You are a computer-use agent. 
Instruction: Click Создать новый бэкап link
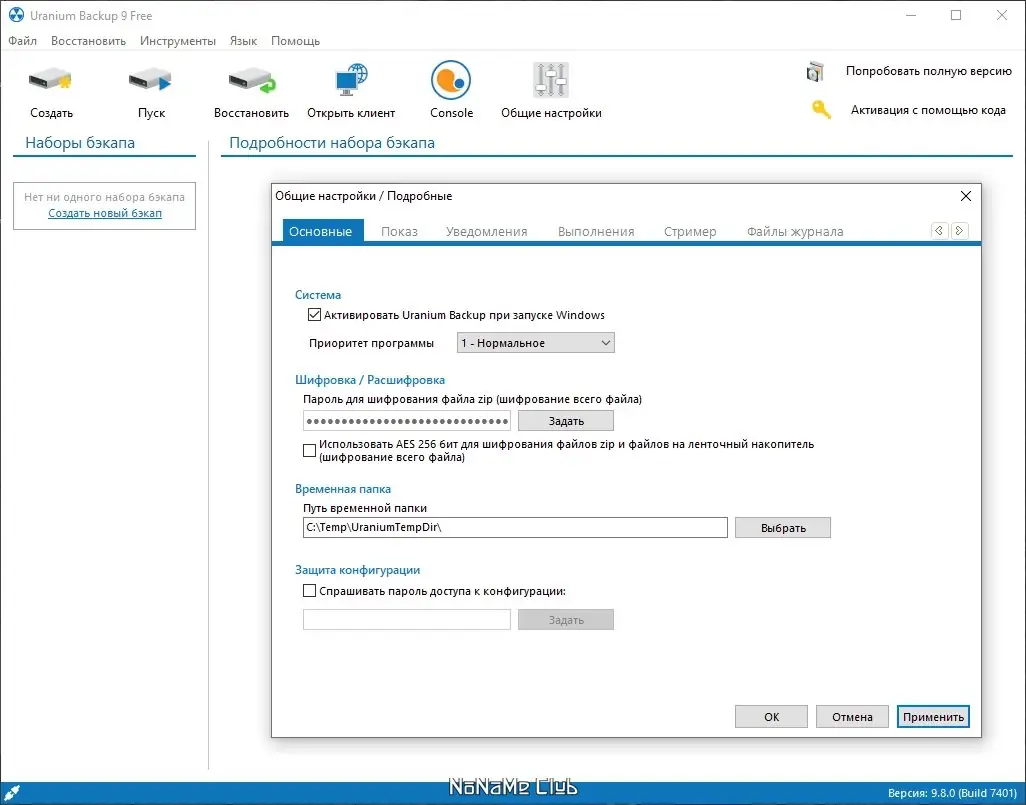tap(105, 213)
